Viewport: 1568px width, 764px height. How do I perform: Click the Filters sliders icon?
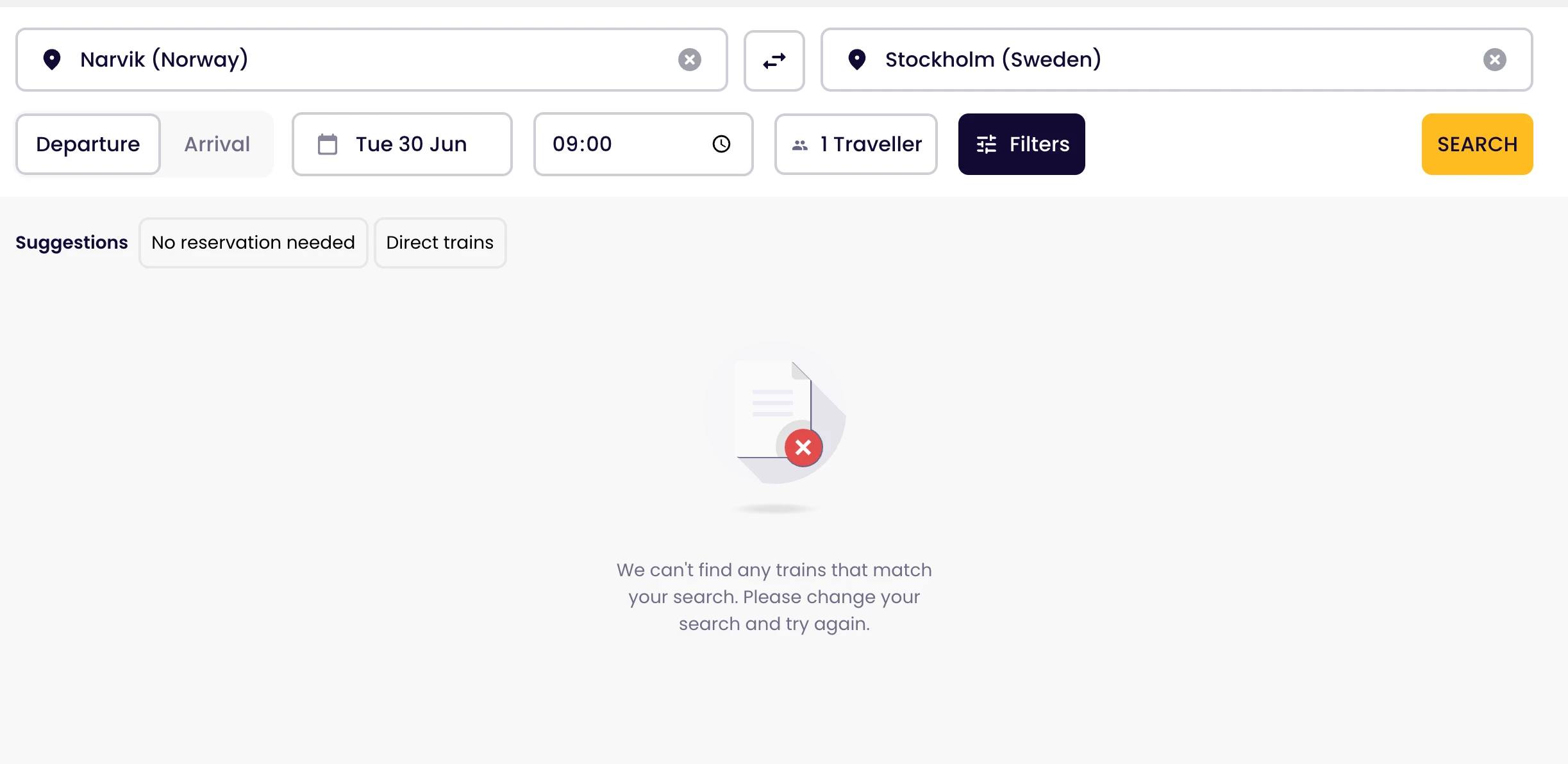point(986,144)
